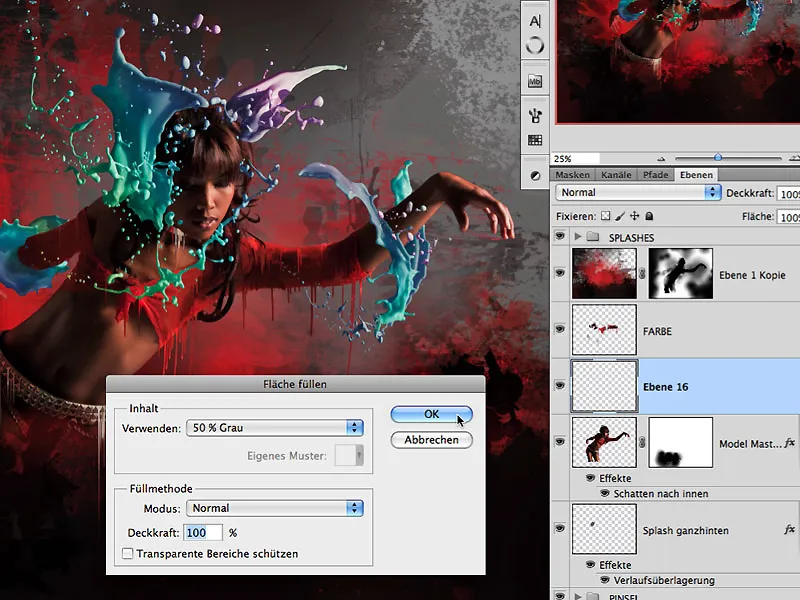Click mask link icon on Model Master layer

(642, 442)
